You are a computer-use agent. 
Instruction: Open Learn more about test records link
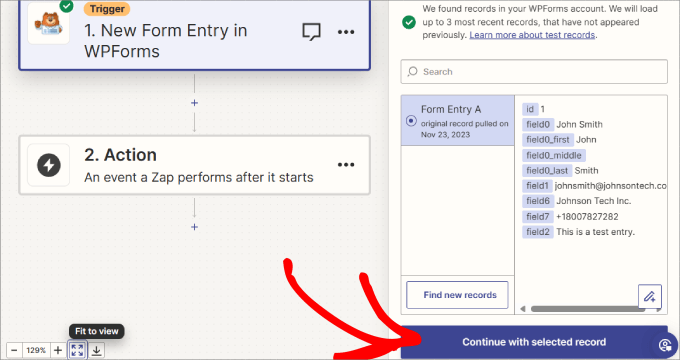(532, 35)
